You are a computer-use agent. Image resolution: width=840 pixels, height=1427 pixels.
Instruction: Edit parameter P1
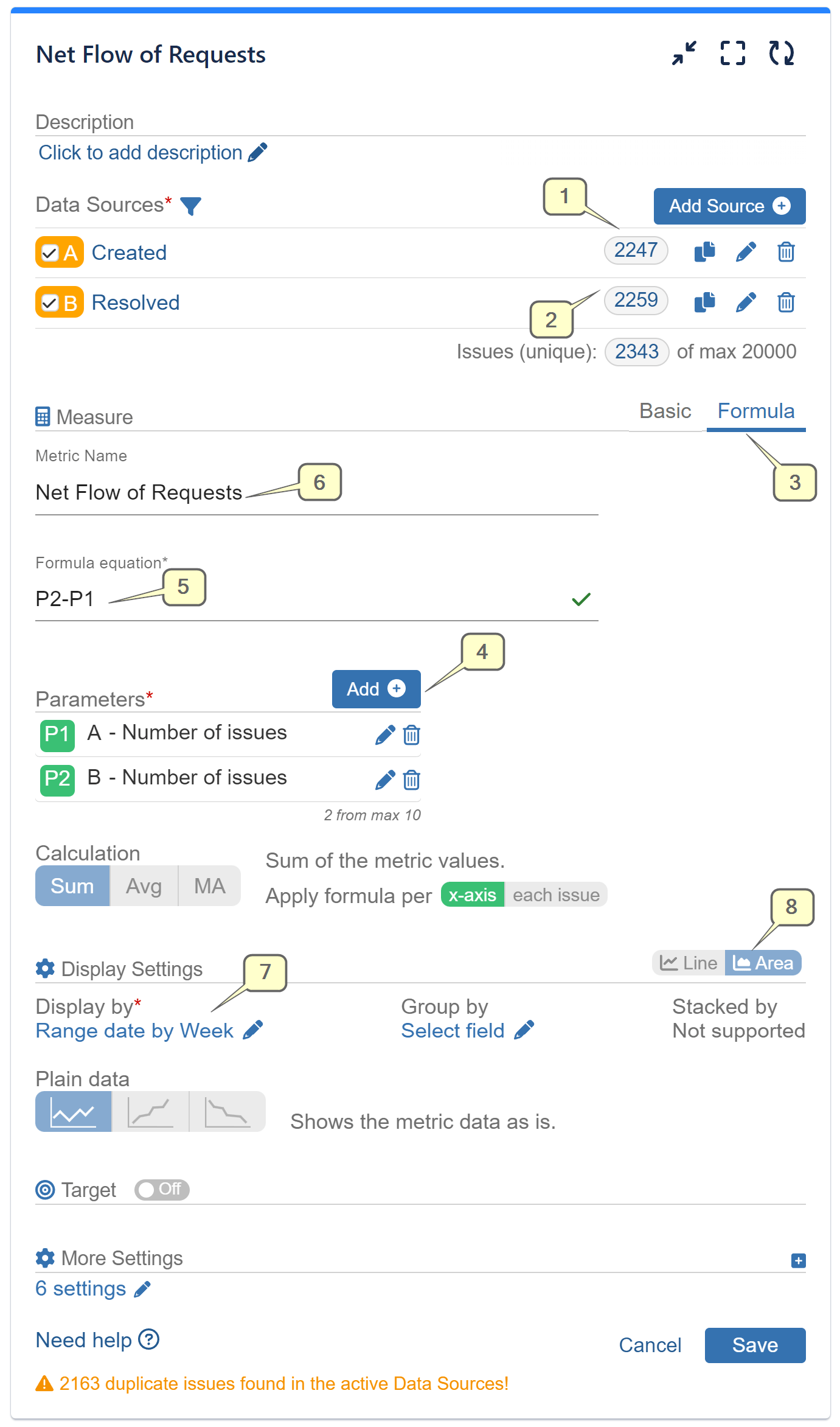tap(386, 734)
